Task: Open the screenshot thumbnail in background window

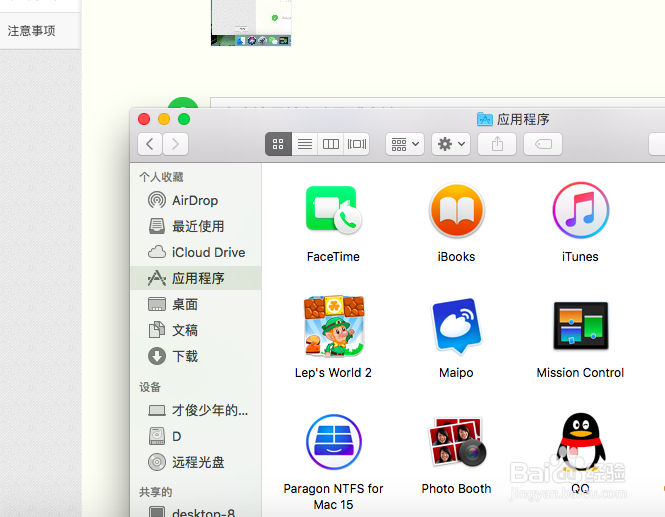Action: (251, 22)
